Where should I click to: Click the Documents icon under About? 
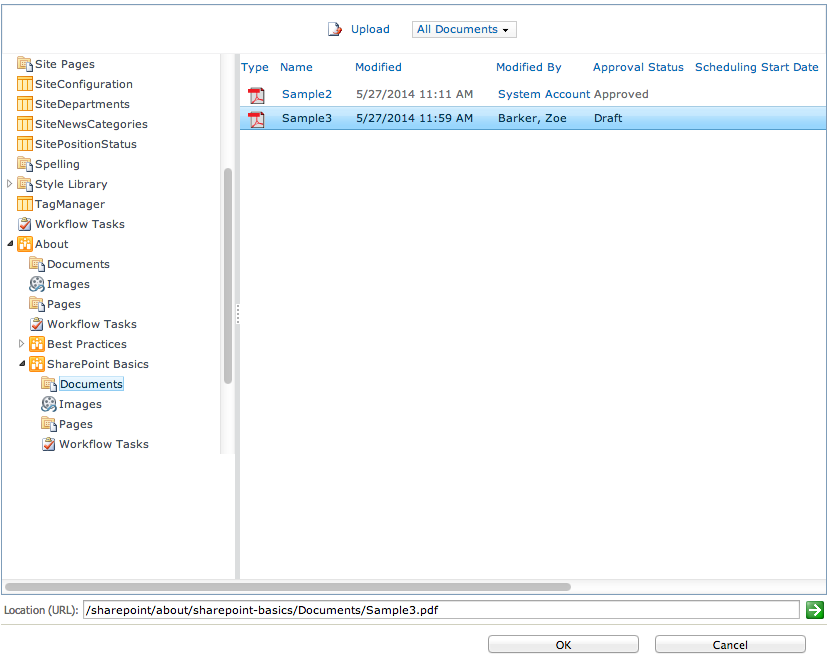(x=37, y=264)
